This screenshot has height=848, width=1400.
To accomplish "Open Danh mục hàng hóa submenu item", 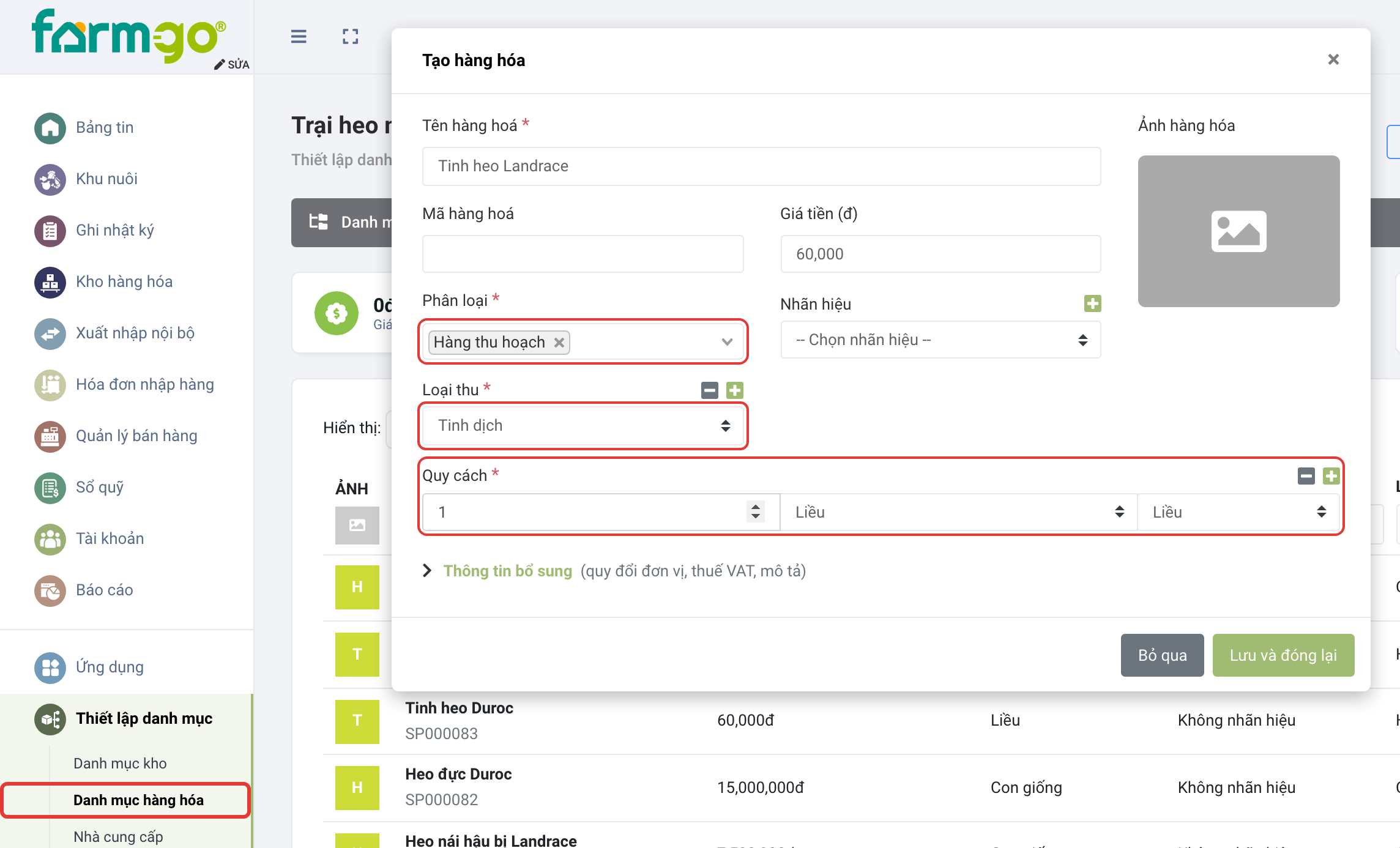I will [138, 800].
